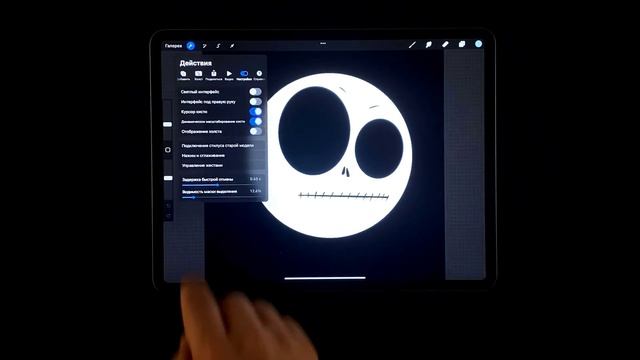
Task: Toggle Интерфейс под правую руку switch
Action: tap(256, 101)
